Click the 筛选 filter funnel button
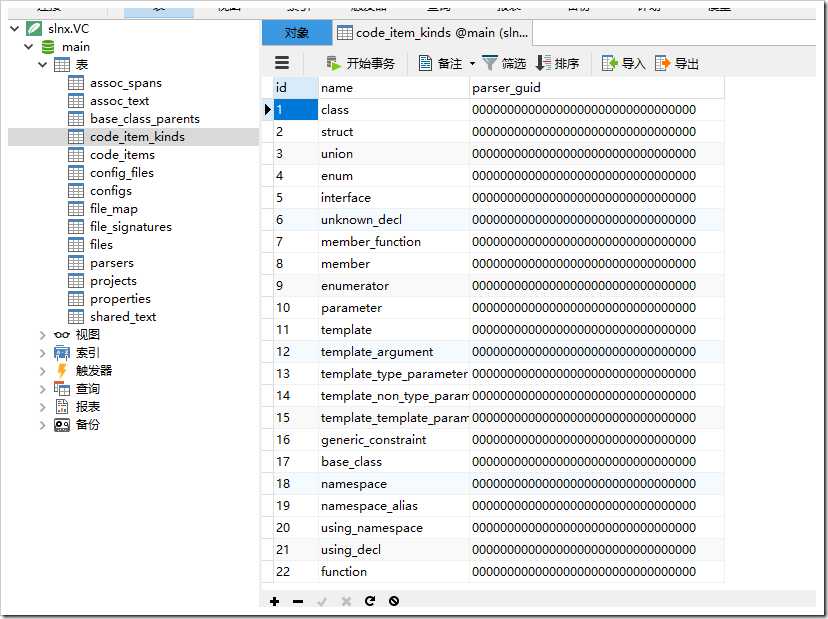This screenshot has width=828, height=619. [504, 63]
